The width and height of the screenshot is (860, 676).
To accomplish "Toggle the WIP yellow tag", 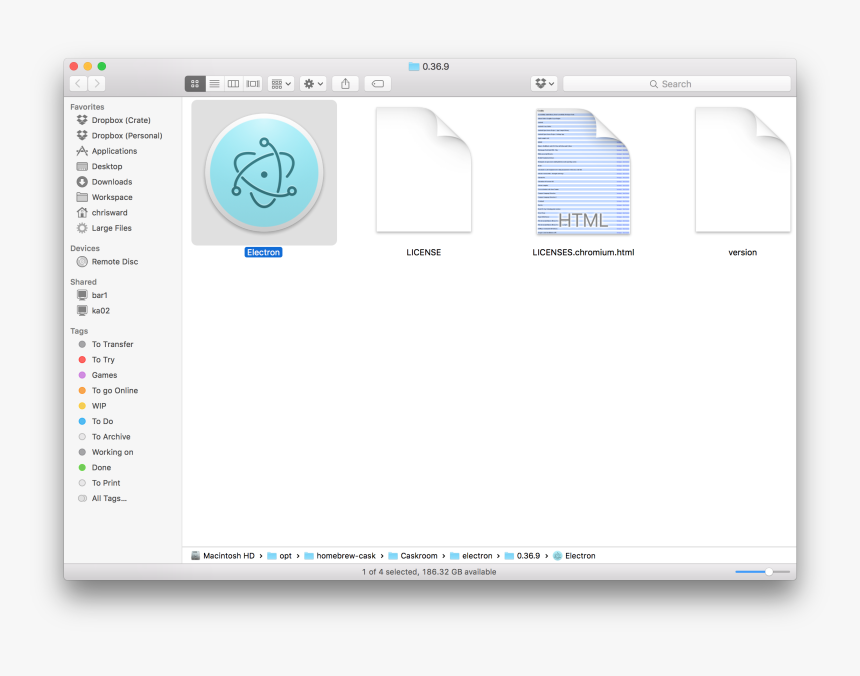I will tap(97, 405).
